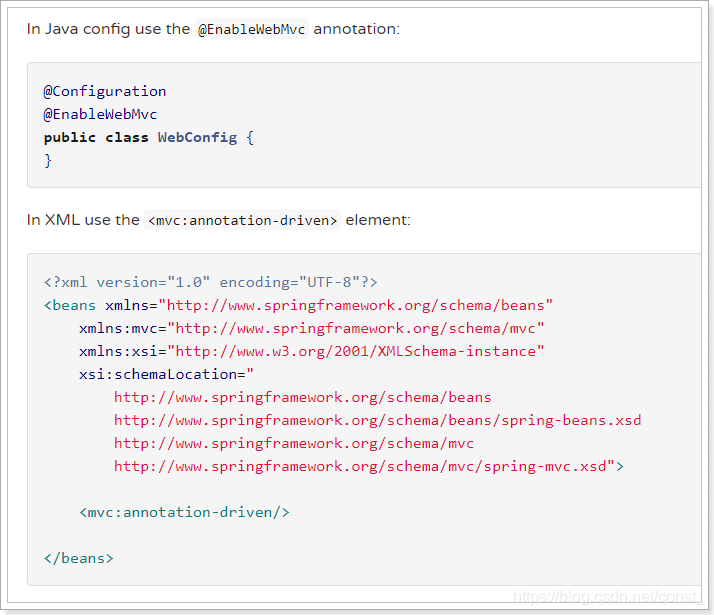Viewport: 714px width, 615px height.
Task: Click the <beans xmlns= schema/beans line
Action: (x=298, y=305)
